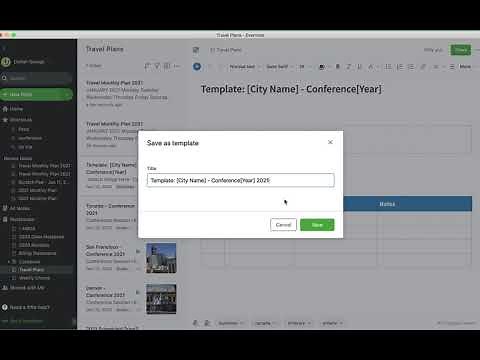Click the Search field in sidebar
The image size is (480, 360).
click(36, 78)
